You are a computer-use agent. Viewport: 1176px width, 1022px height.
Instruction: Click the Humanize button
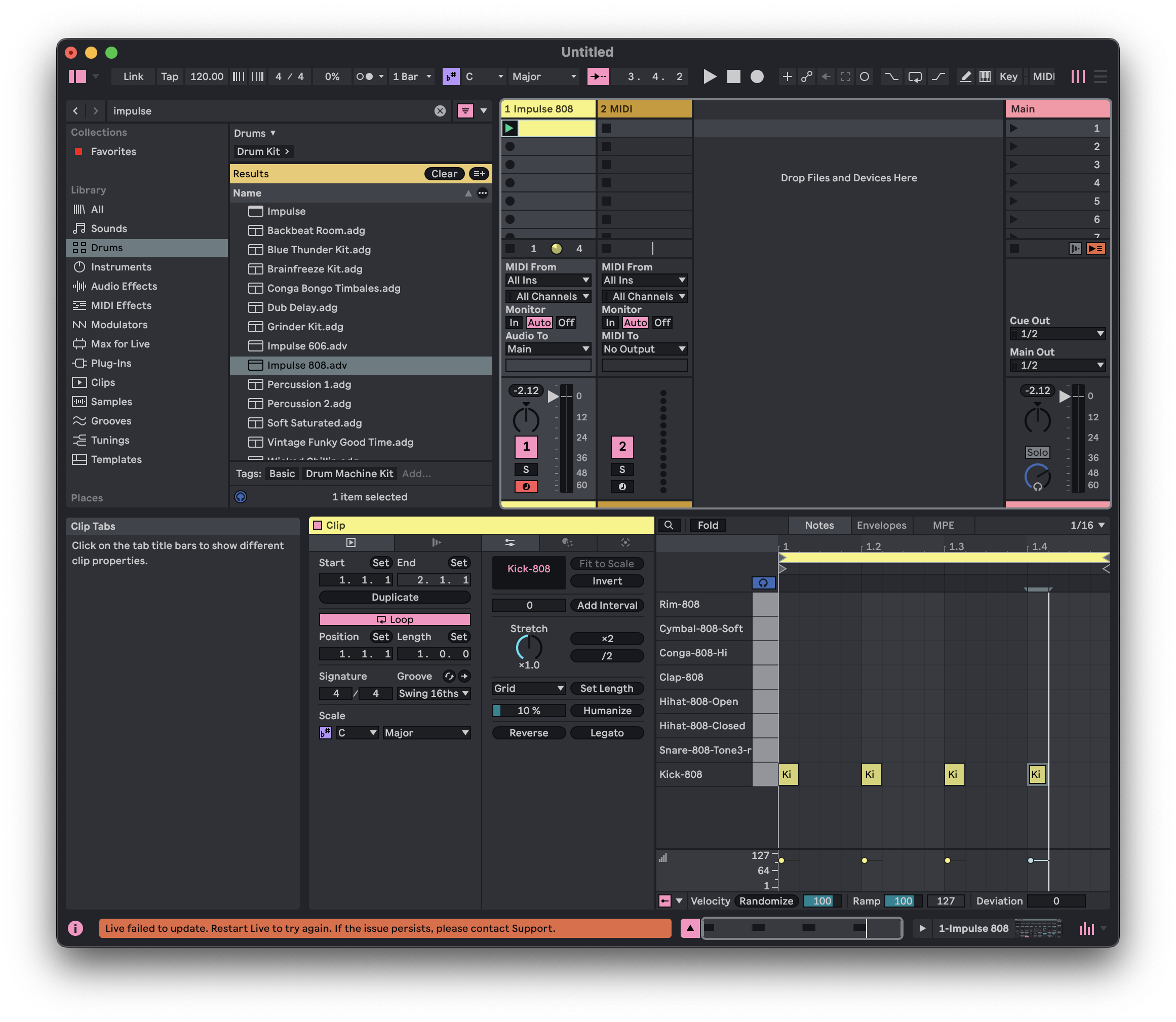tap(607, 711)
